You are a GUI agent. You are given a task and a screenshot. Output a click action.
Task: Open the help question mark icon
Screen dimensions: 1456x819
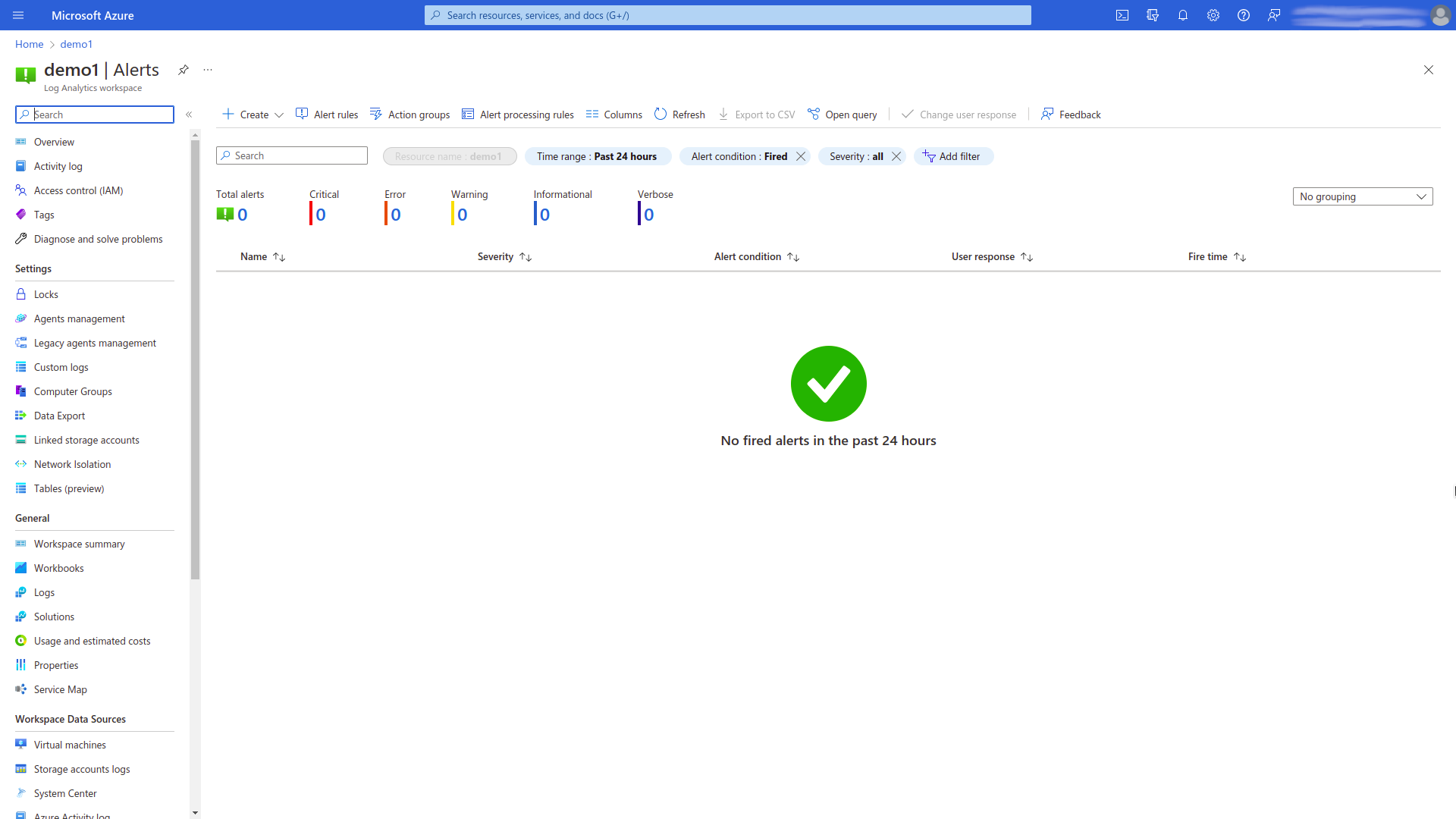click(x=1244, y=15)
